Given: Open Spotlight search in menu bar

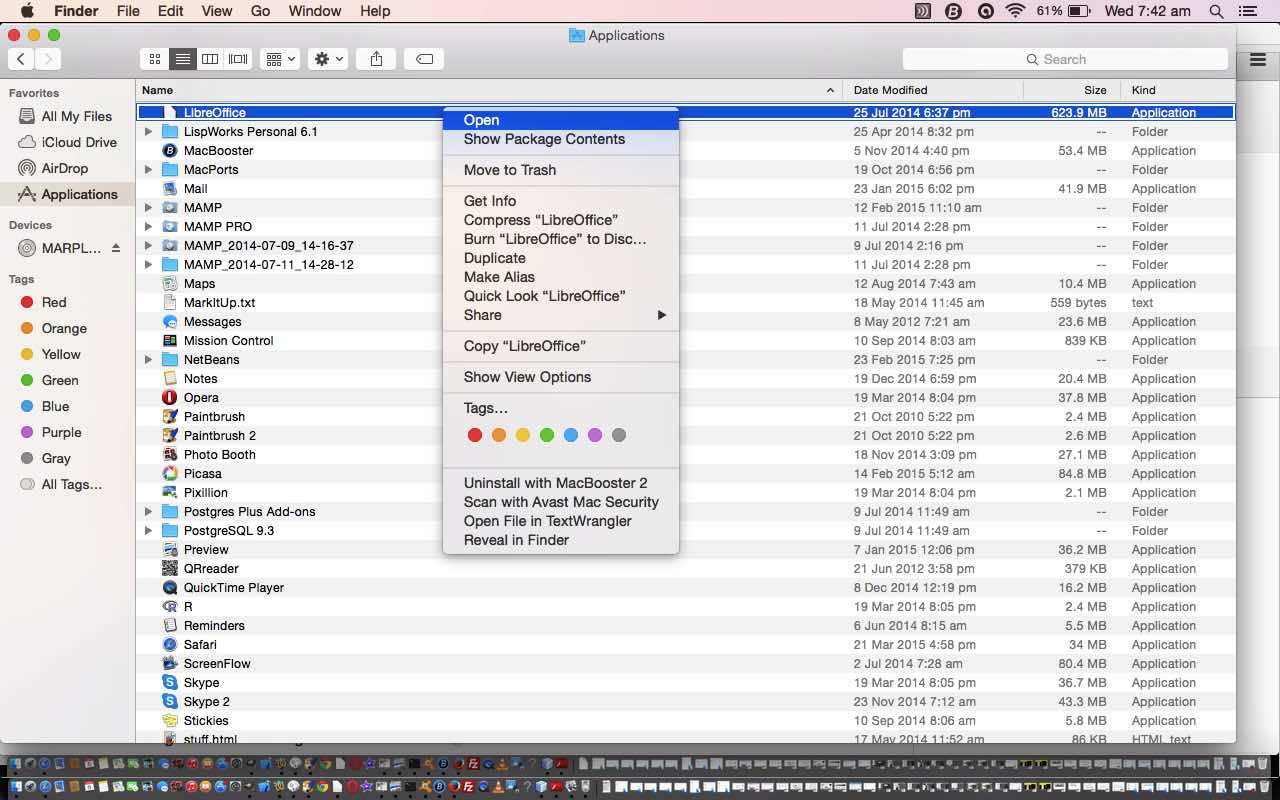Looking at the screenshot, I should [1216, 11].
